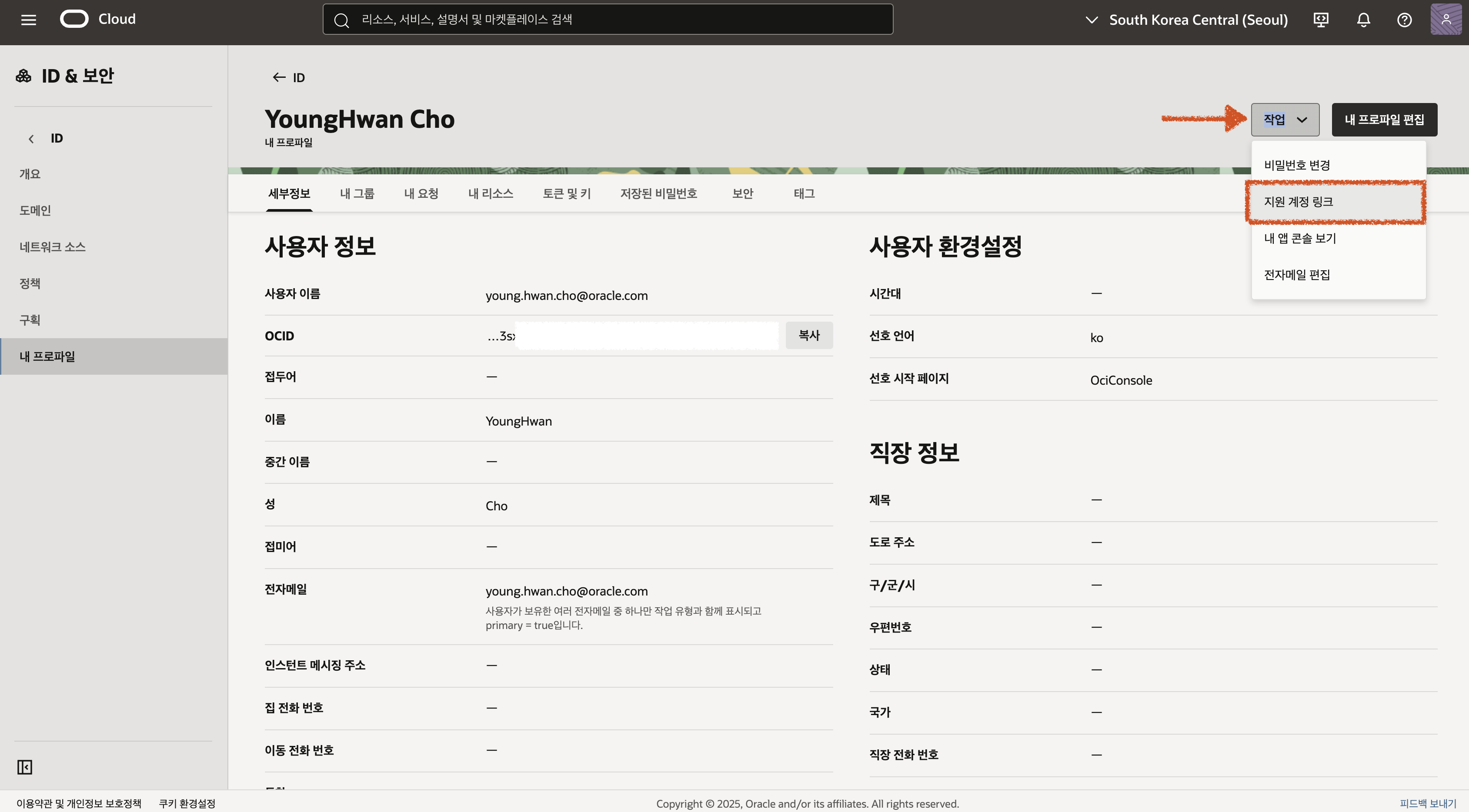Screen dimensions: 1469x812
Task: Focus the resource search field
Action: tap(608, 20)
